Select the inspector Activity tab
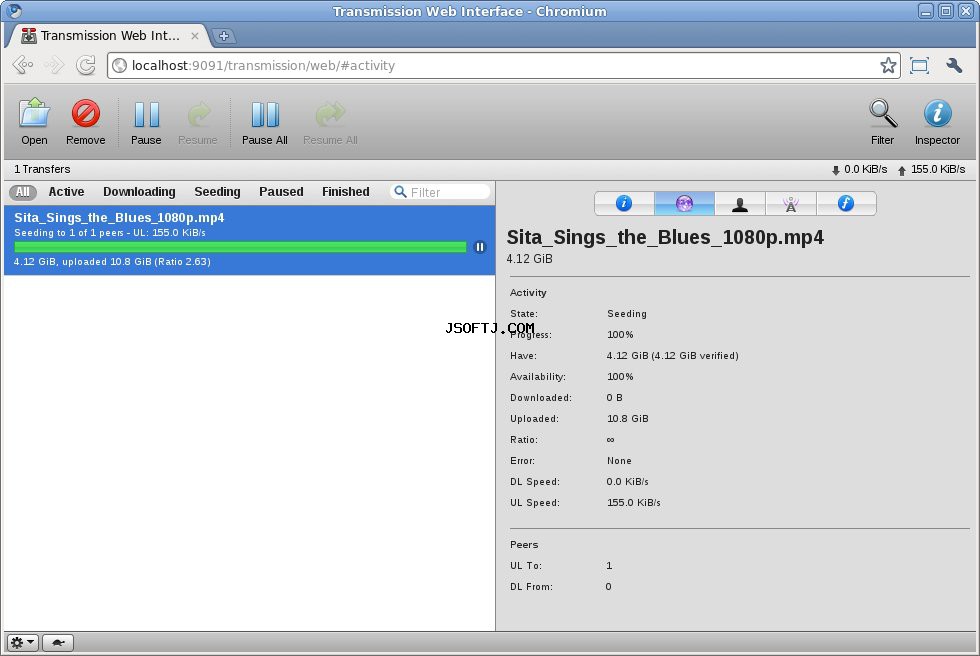 pos(684,204)
